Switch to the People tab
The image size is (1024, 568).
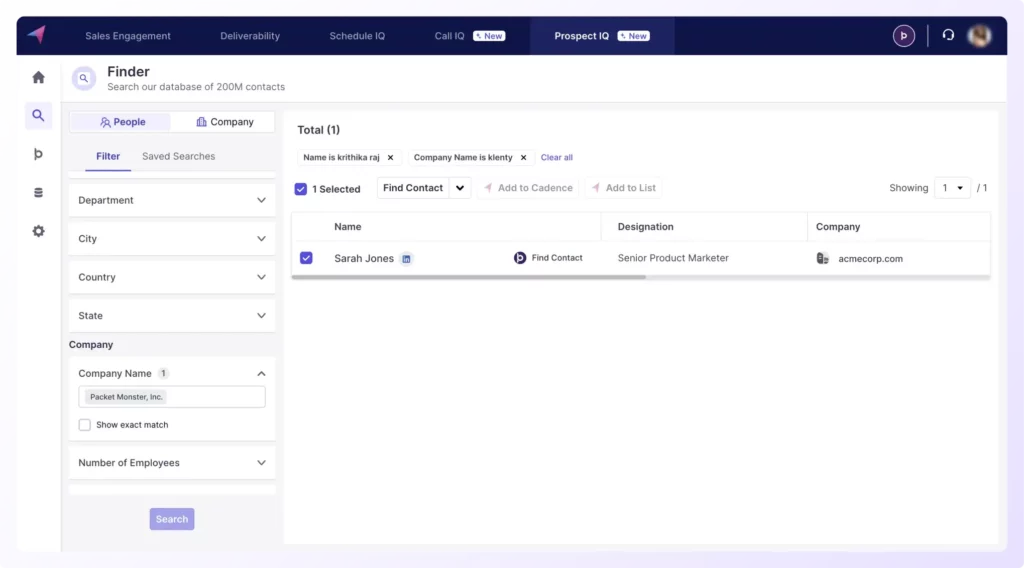point(121,122)
